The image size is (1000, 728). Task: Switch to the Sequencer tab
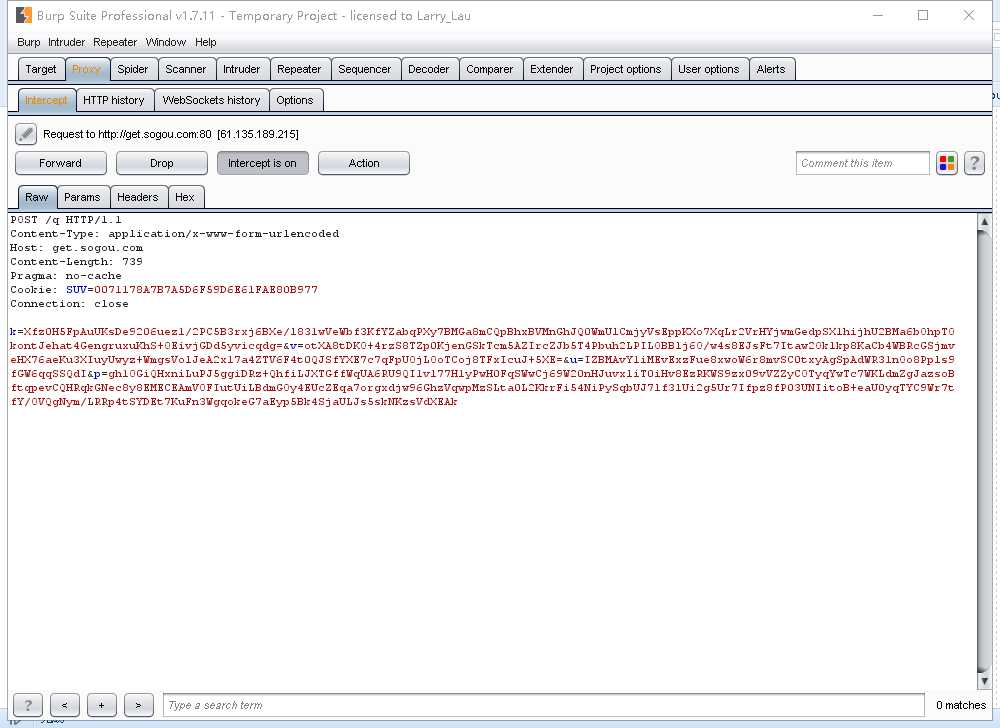click(365, 69)
